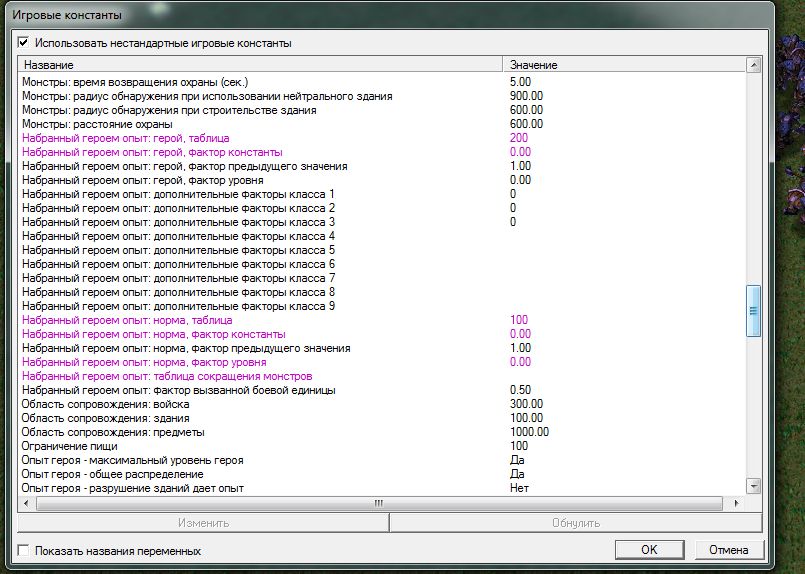Click the OK button
805x574 pixels.
(649, 550)
